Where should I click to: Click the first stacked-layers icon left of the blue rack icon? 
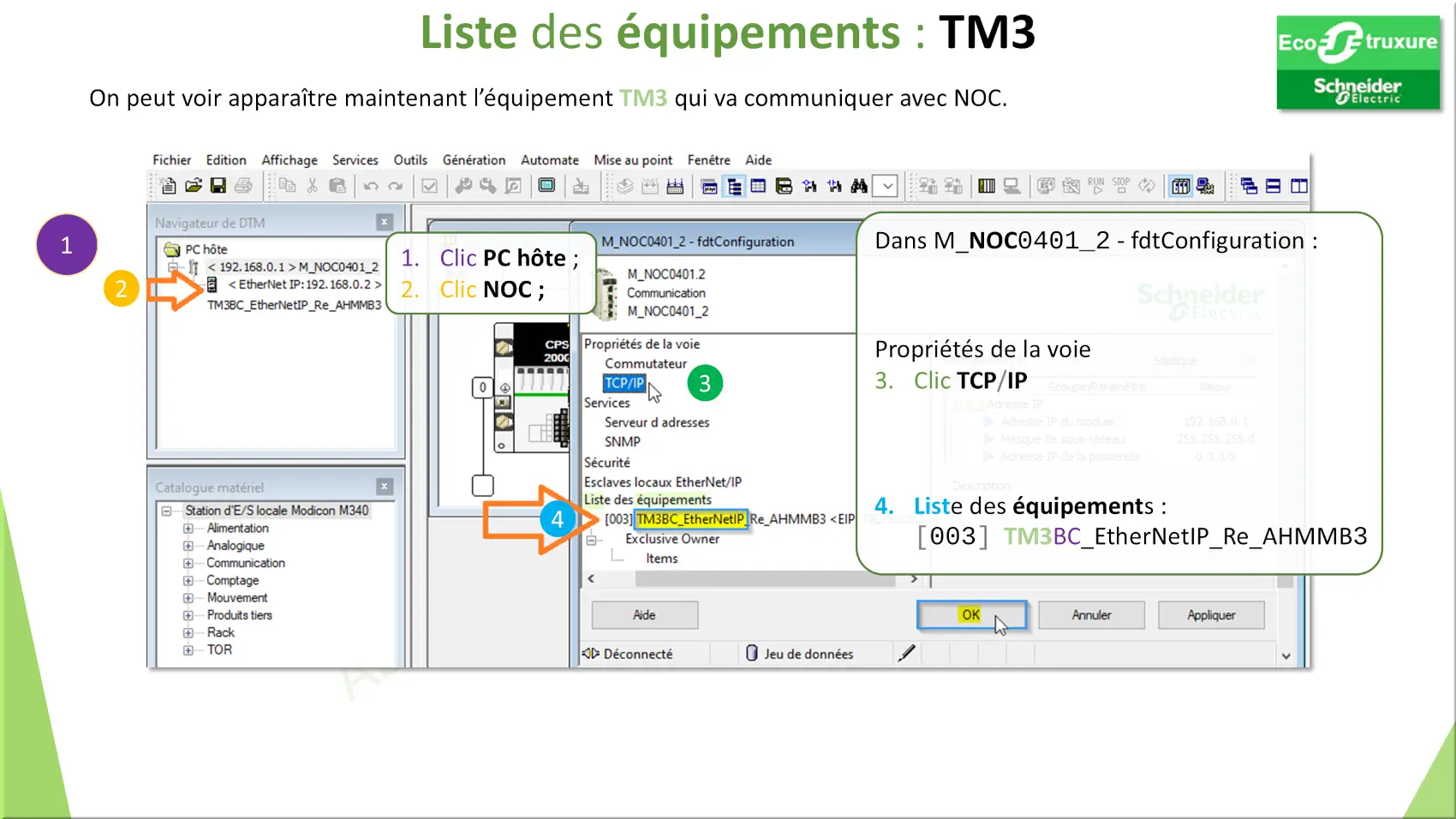point(625,186)
